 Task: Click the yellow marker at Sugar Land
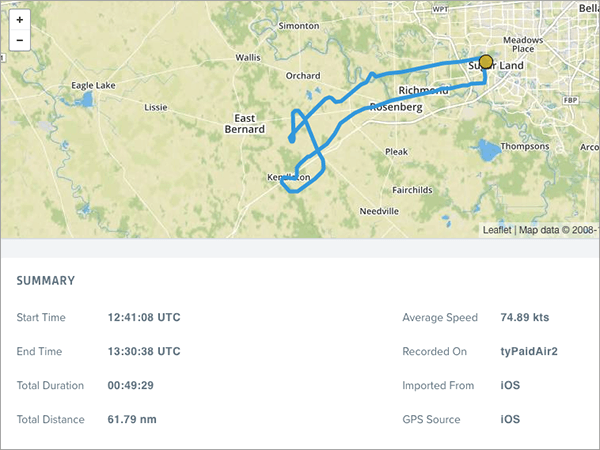tap(486, 62)
